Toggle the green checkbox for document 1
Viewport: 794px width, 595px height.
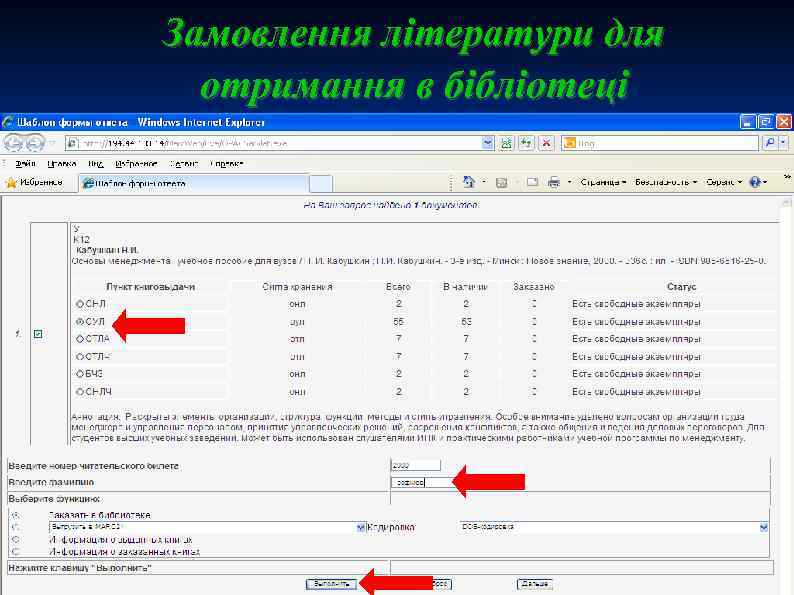pyautogui.click(x=38, y=334)
